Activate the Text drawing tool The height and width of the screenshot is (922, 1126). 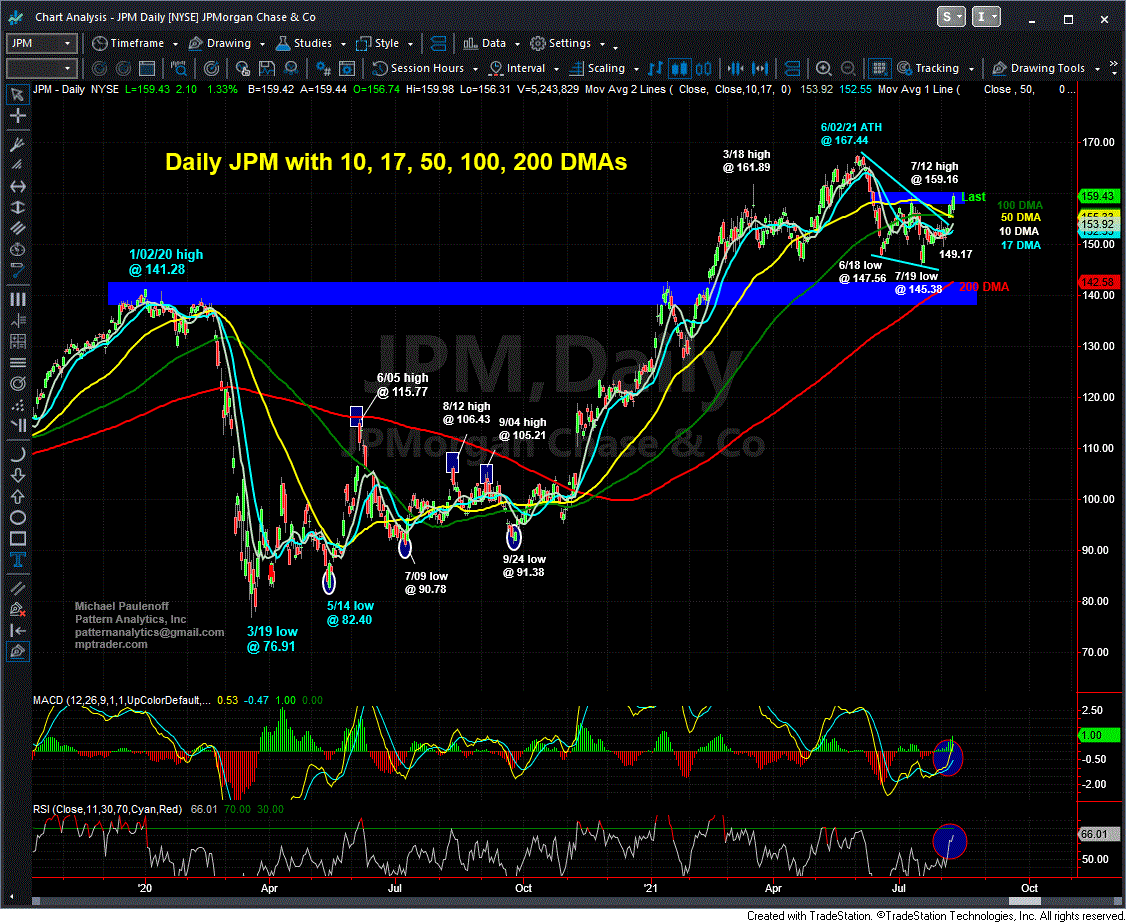tap(17, 560)
